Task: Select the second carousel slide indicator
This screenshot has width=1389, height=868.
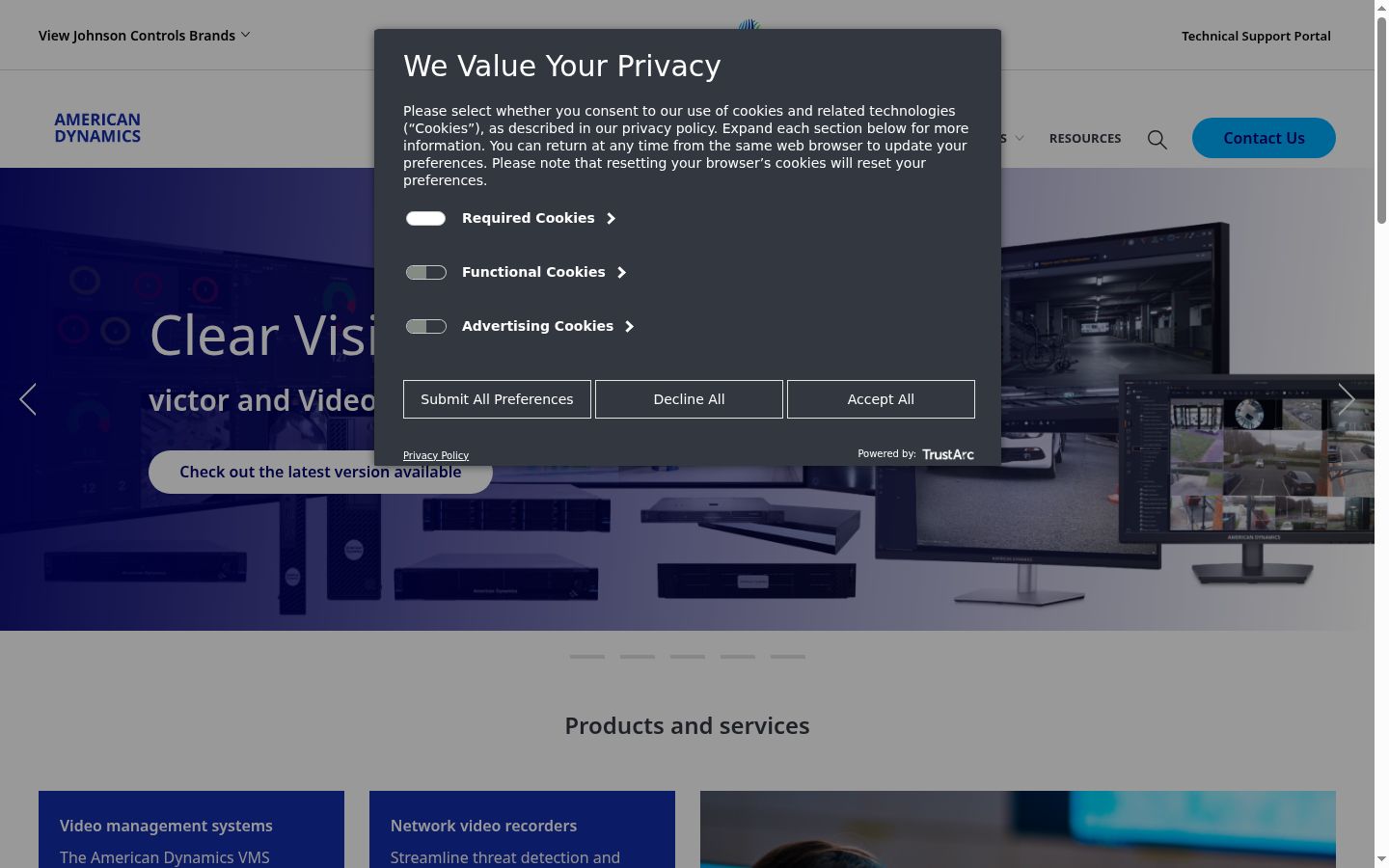Action: (x=638, y=657)
